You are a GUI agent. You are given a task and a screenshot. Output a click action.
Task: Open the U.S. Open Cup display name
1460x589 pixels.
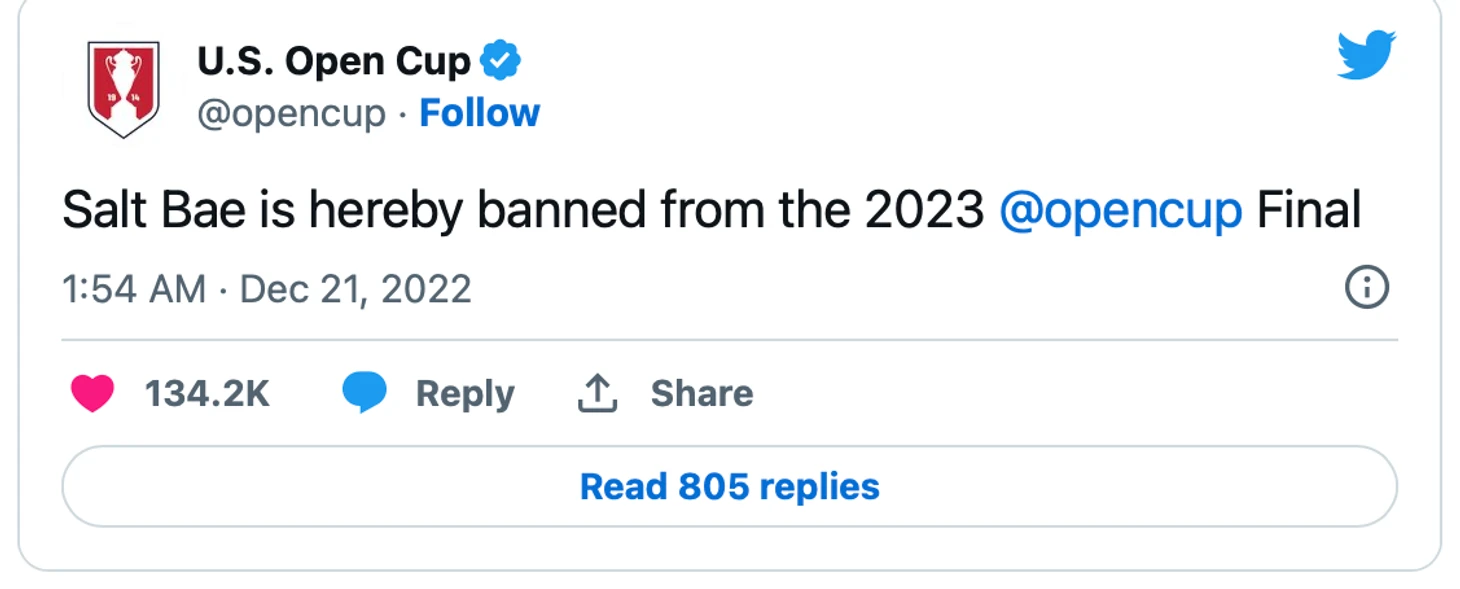(x=334, y=62)
